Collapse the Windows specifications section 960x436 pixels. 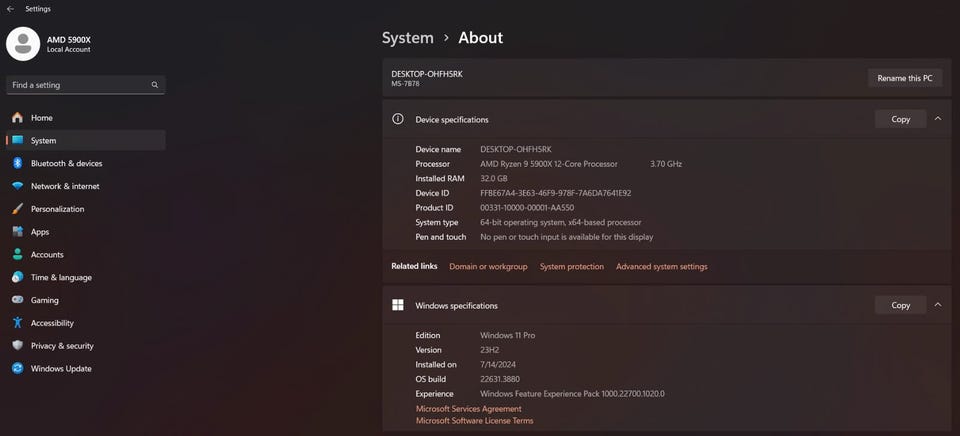coord(937,305)
